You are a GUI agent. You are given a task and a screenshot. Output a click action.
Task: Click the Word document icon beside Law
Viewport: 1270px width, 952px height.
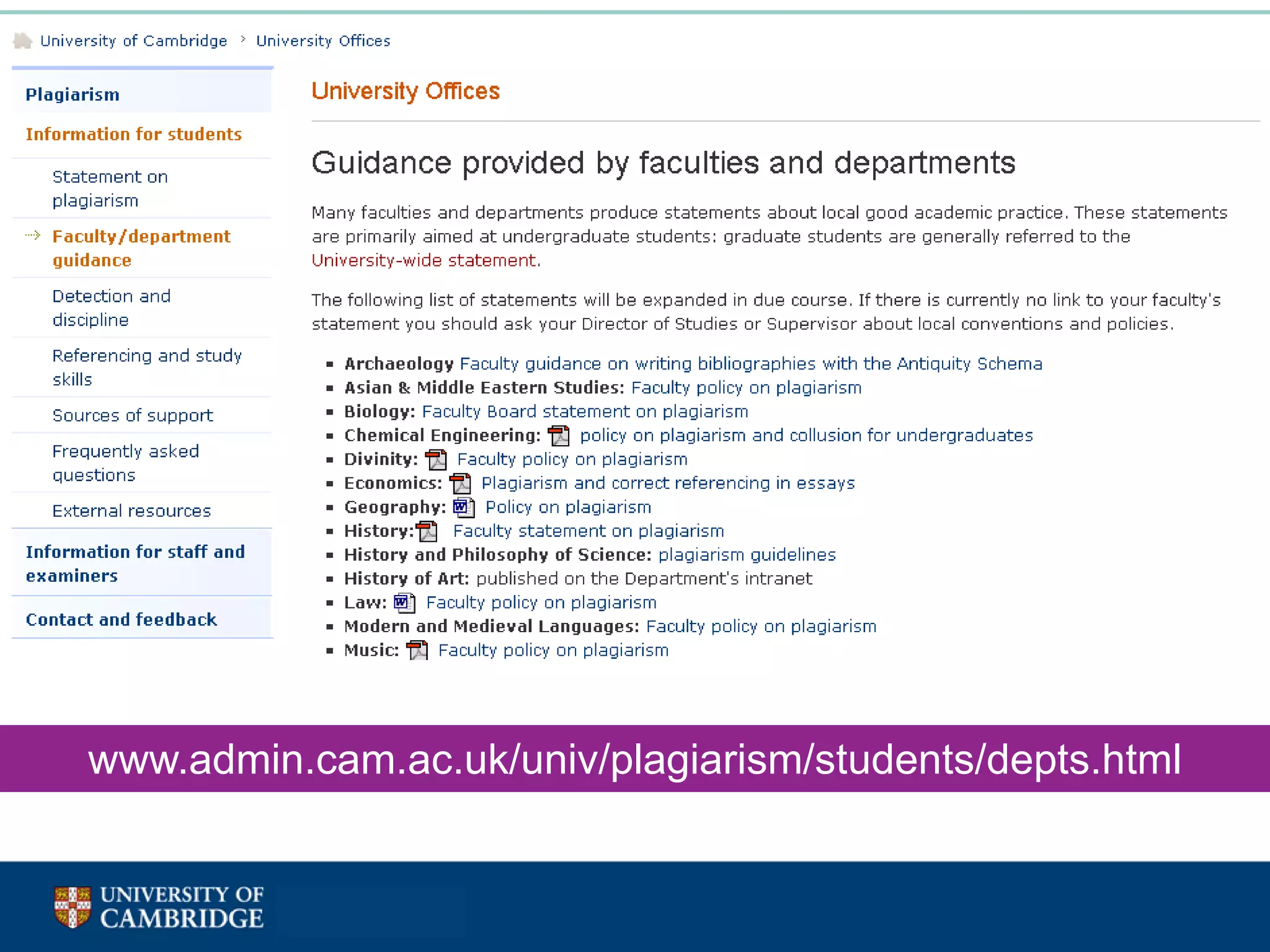click(404, 602)
